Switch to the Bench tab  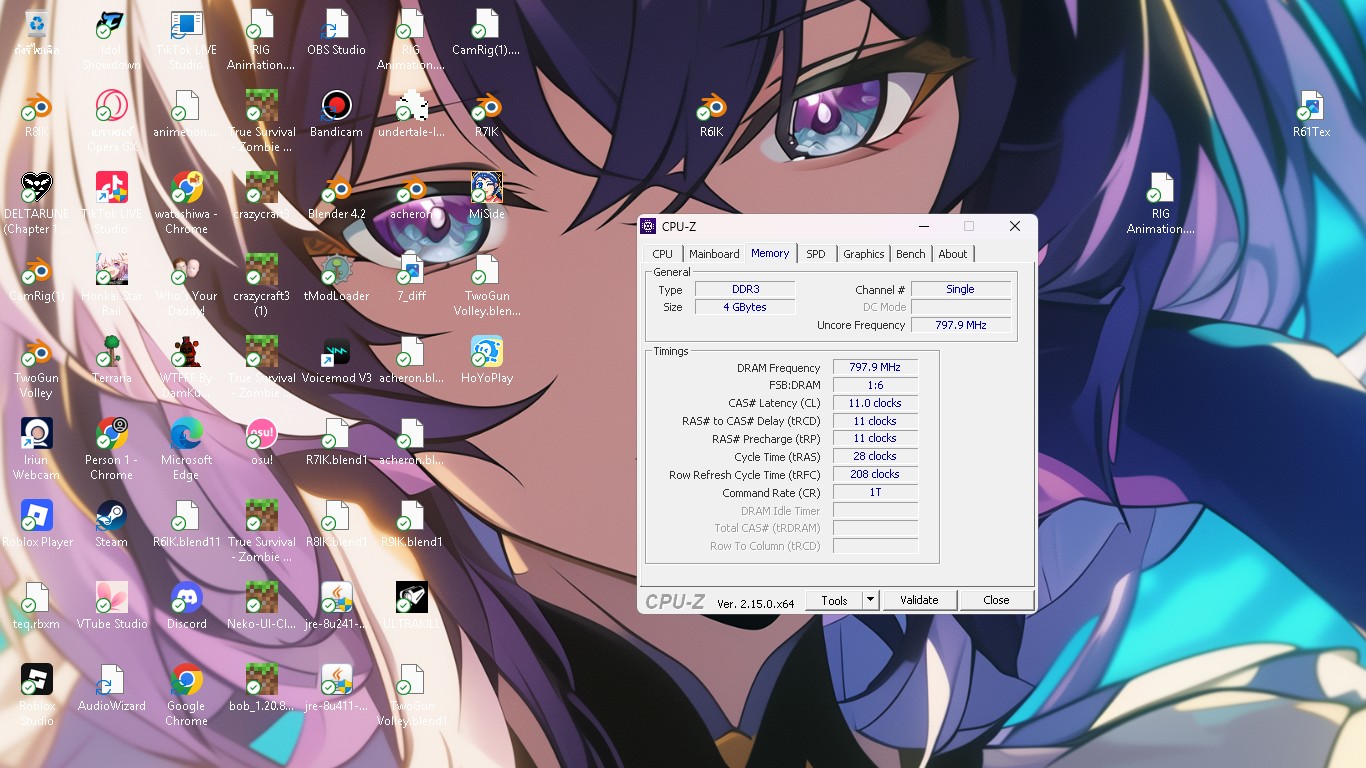pyautogui.click(x=910, y=254)
